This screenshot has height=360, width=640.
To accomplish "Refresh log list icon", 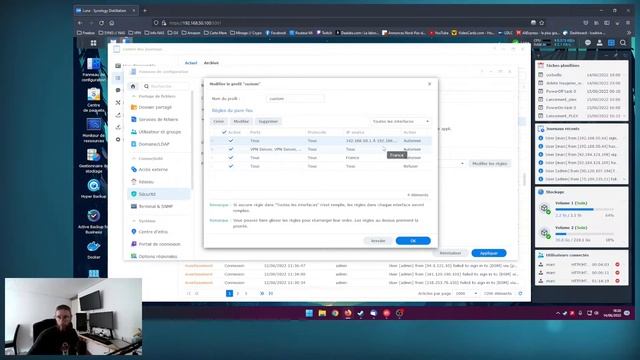I will [x=520, y=293].
